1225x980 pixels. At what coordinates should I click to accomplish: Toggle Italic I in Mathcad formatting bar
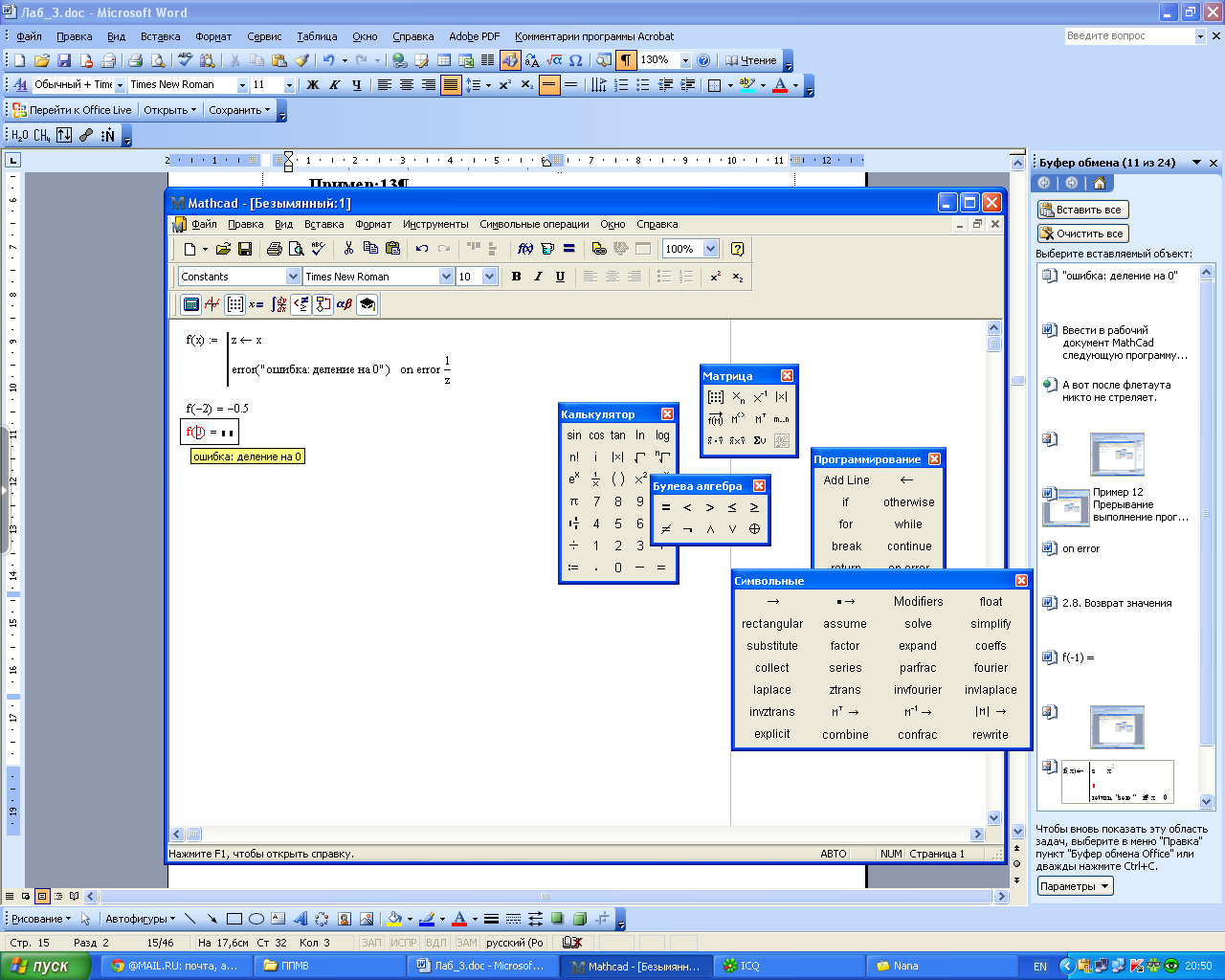(x=539, y=277)
